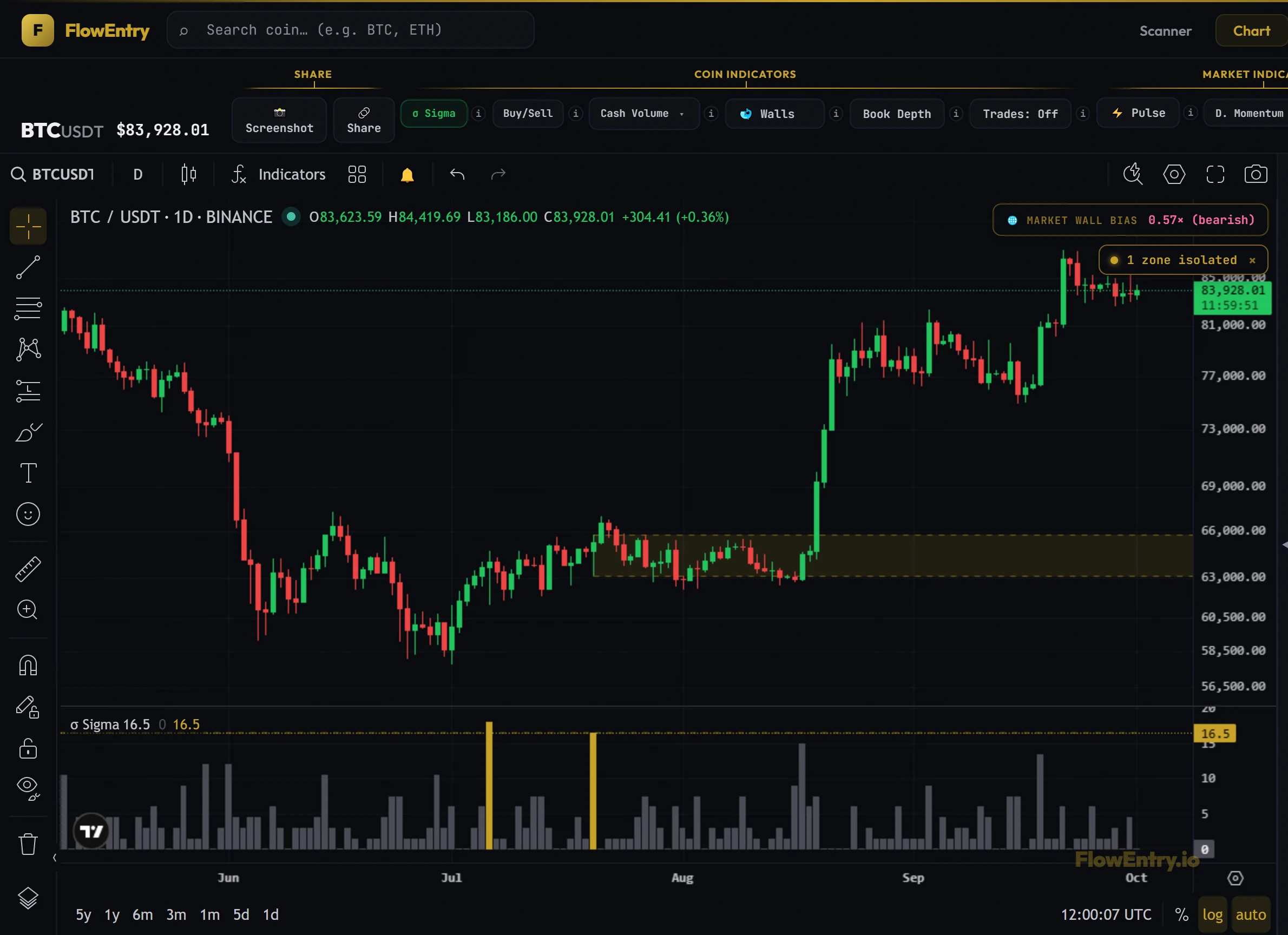Toggle magnet mode for drawings
The height and width of the screenshot is (935, 1288).
pyautogui.click(x=28, y=666)
